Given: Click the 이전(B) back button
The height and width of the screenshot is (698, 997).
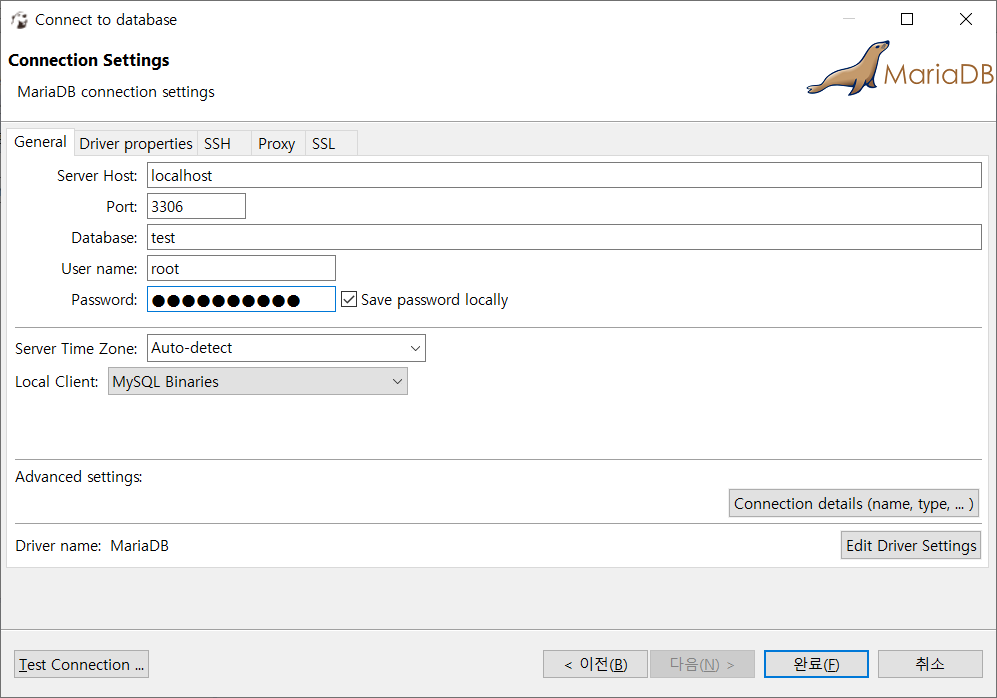Looking at the screenshot, I should point(595,664).
